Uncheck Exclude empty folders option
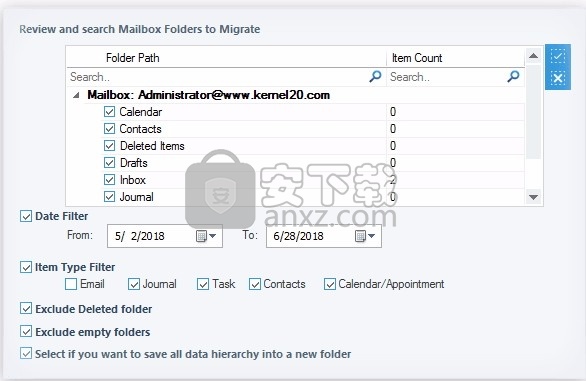 pos(26,332)
